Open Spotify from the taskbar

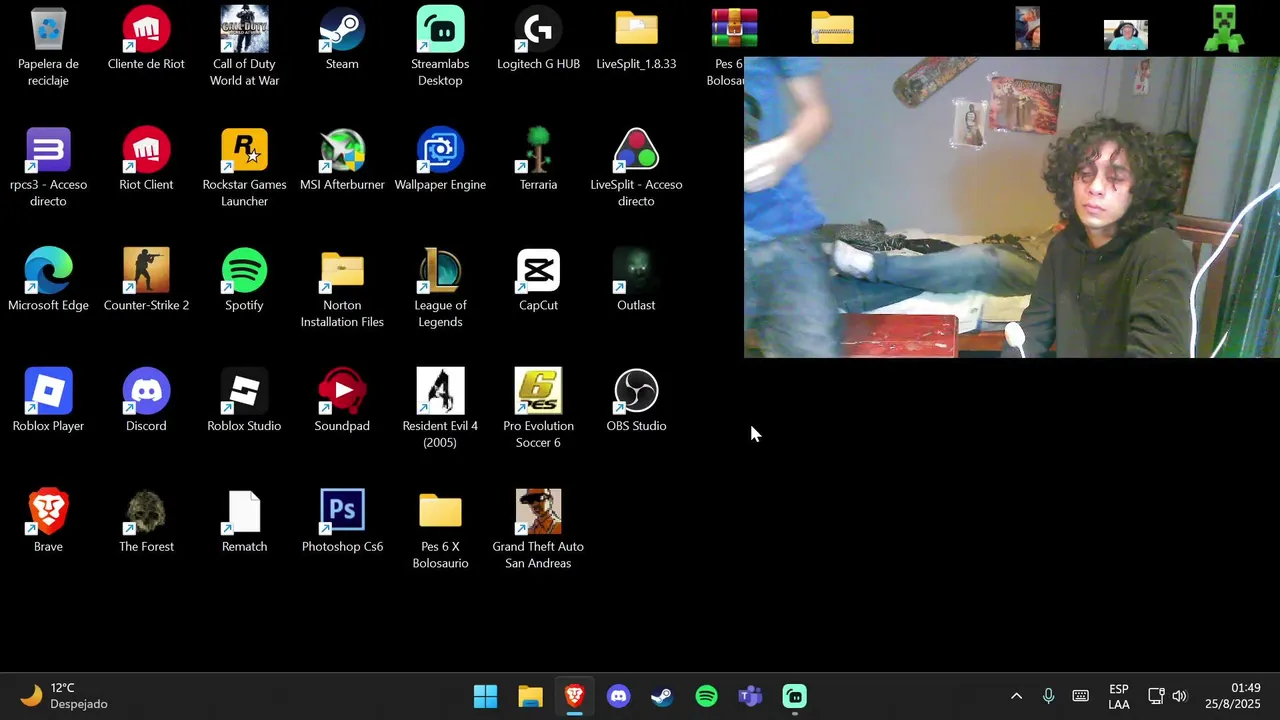click(x=706, y=696)
